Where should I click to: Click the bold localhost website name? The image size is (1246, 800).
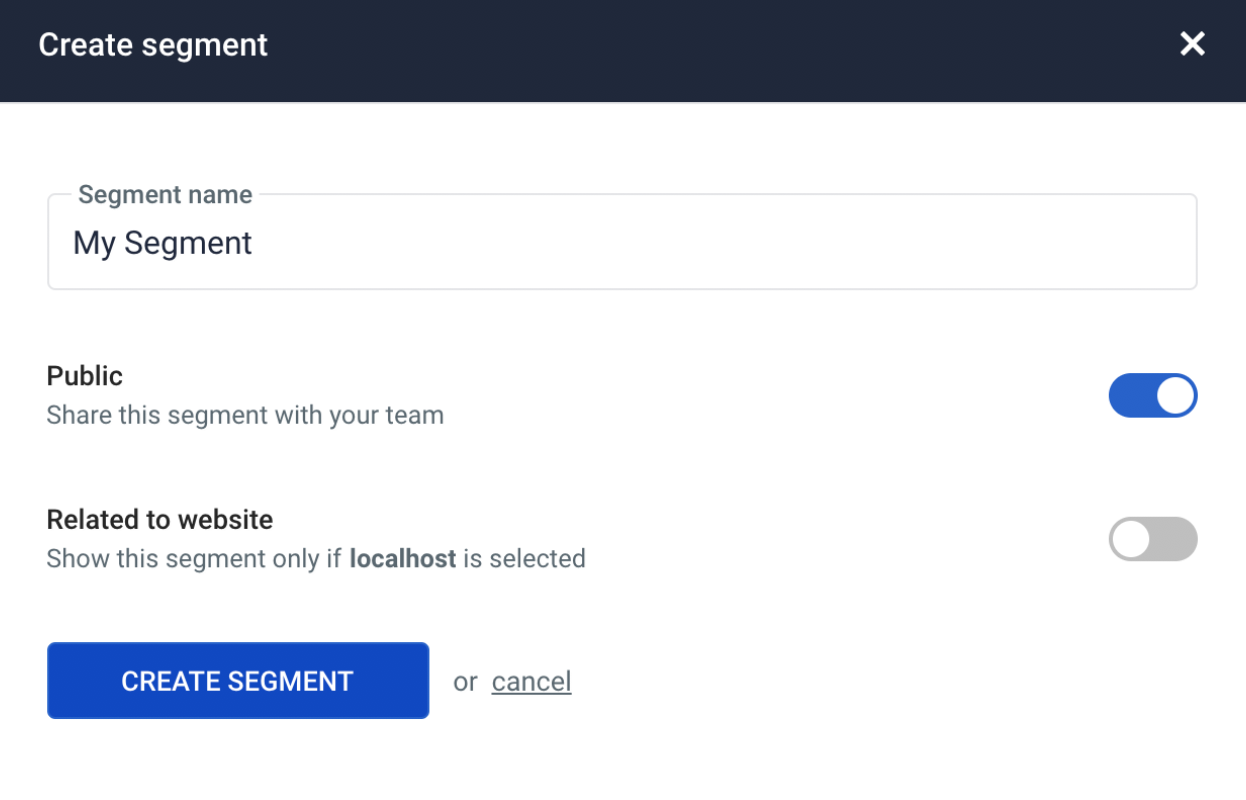pyautogui.click(x=401, y=558)
